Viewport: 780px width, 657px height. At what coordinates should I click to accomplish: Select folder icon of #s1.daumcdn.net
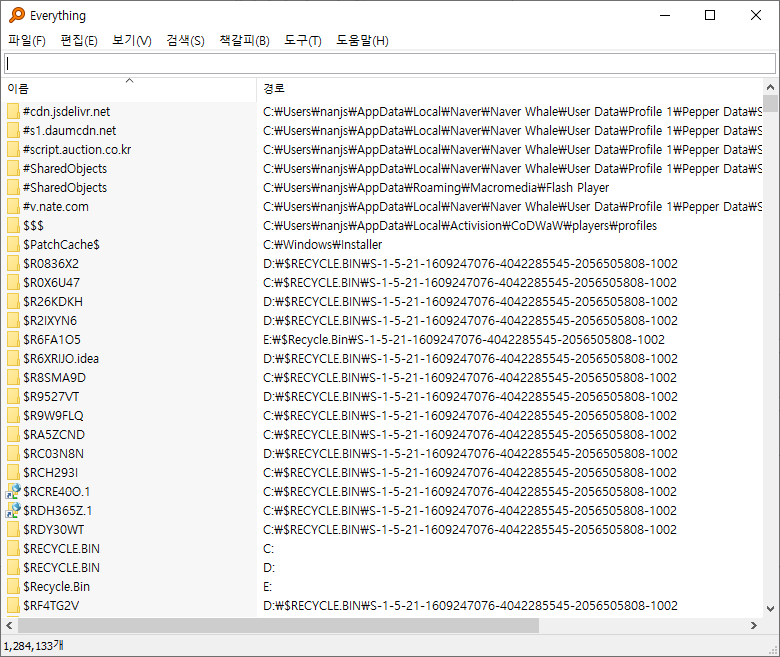tap(13, 130)
